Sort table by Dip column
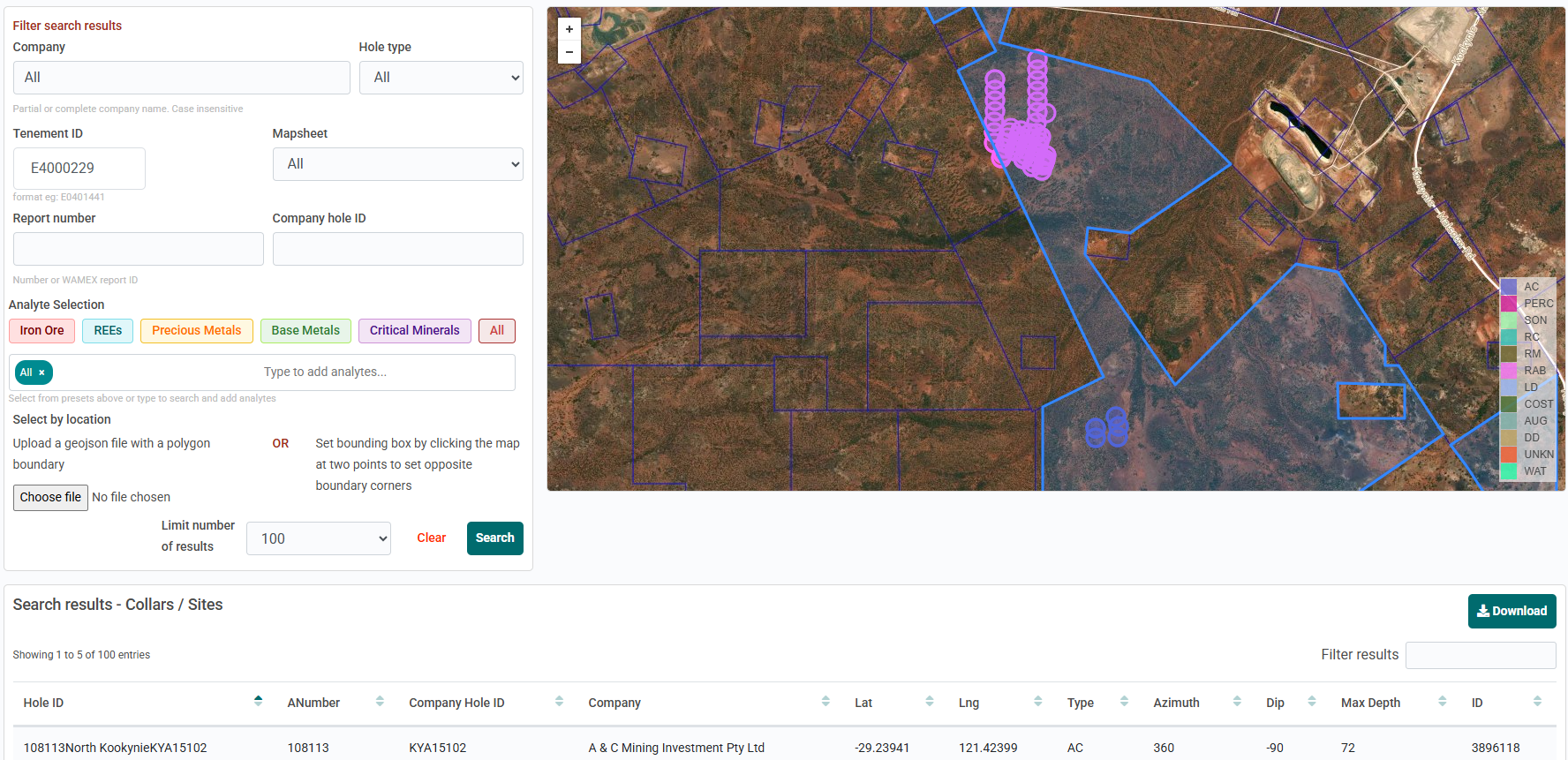 point(1311,701)
